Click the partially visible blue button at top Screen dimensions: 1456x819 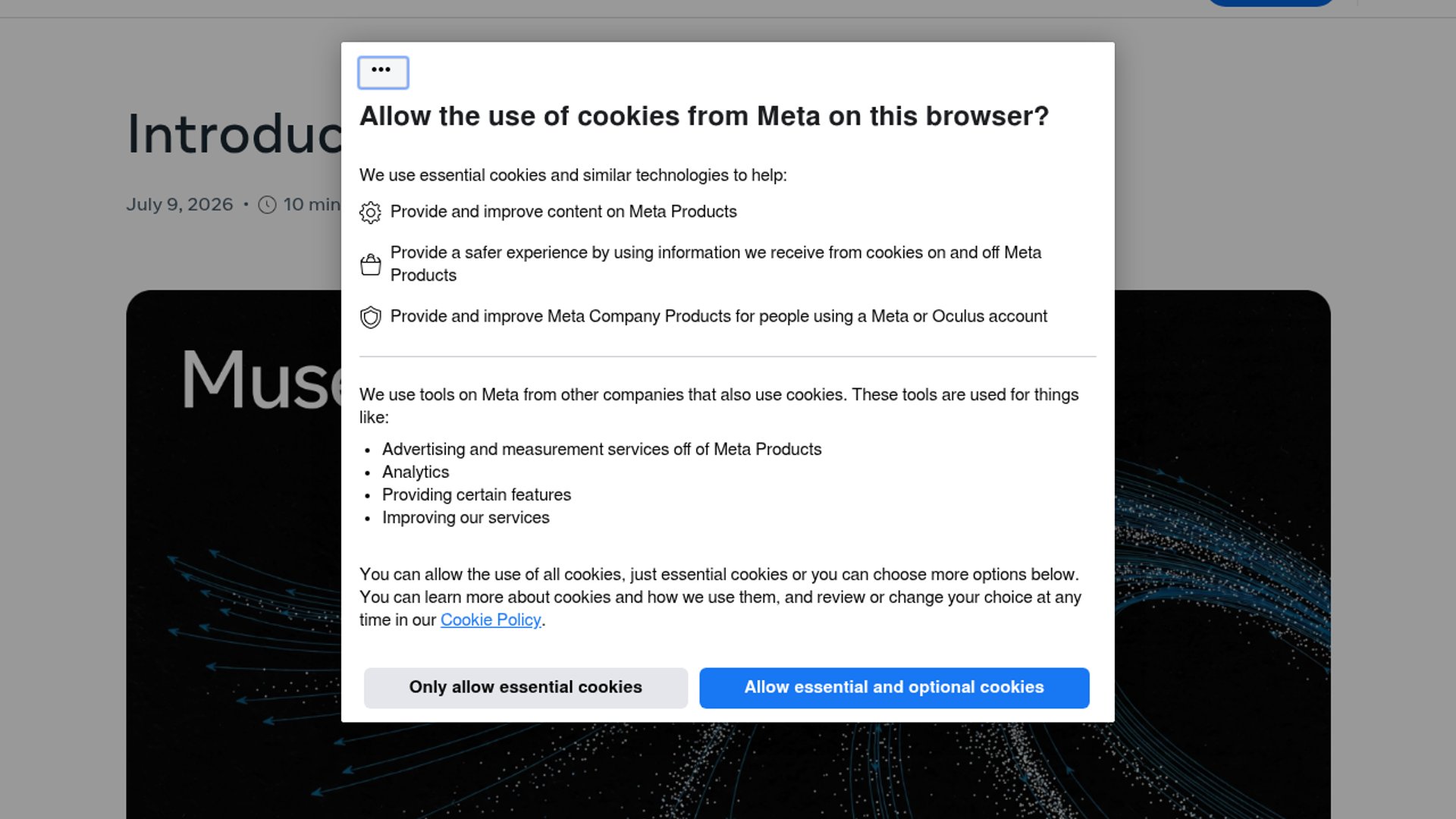pos(1271,3)
